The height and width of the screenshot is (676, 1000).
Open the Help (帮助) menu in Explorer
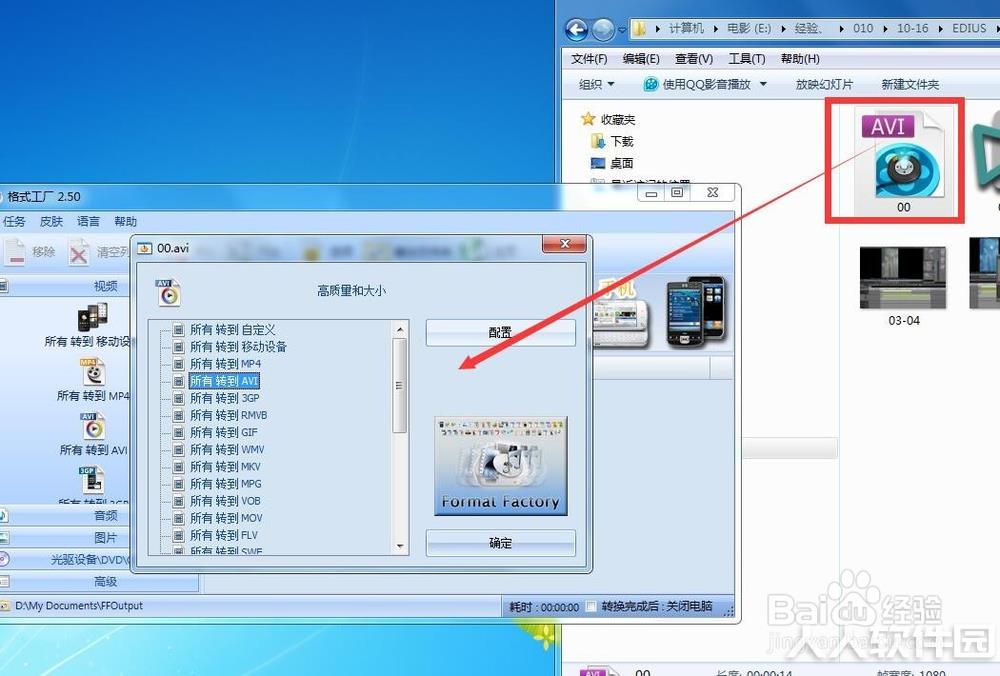pos(800,59)
